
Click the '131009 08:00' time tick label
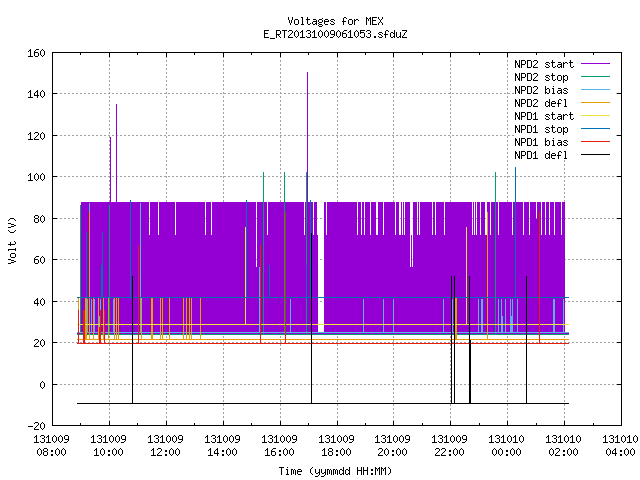click(x=51, y=446)
